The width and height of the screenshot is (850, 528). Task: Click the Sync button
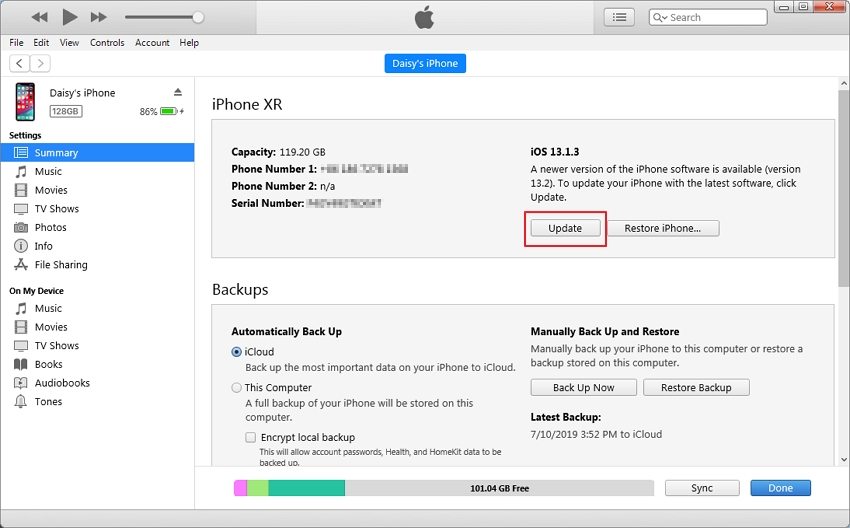click(702, 488)
